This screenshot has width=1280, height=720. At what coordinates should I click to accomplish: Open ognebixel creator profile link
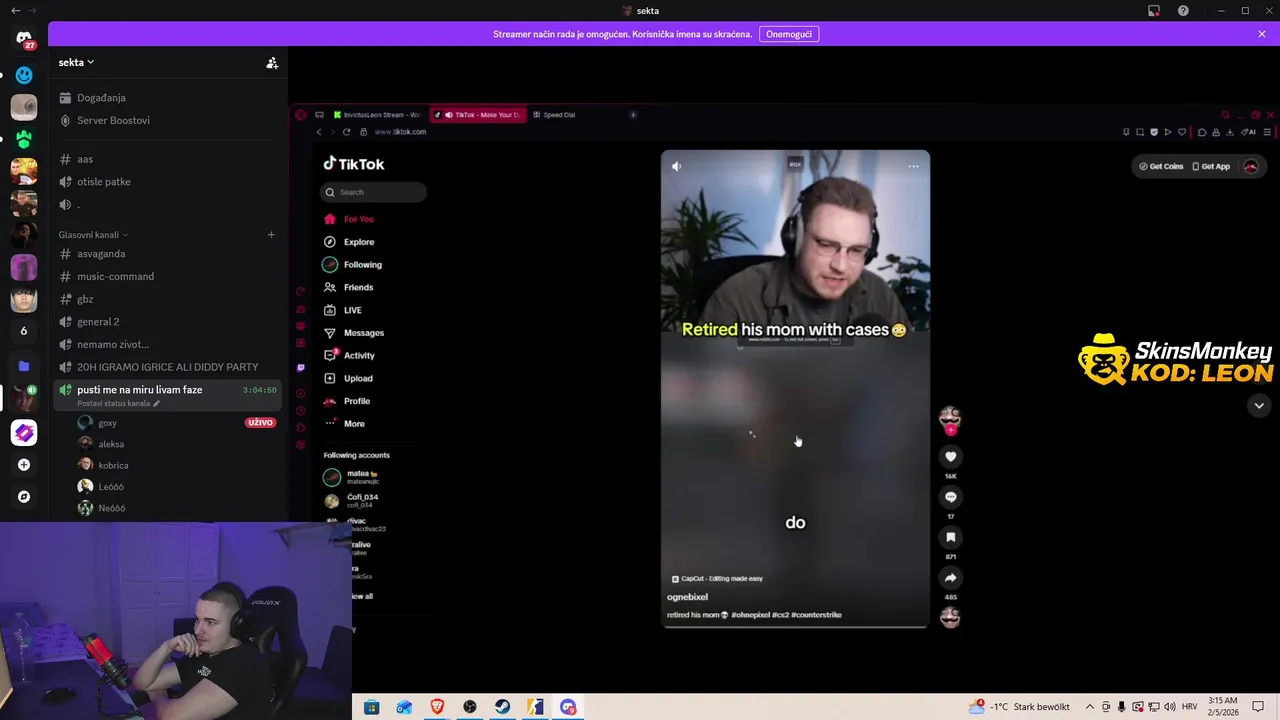pyautogui.click(x=687, y=597)
